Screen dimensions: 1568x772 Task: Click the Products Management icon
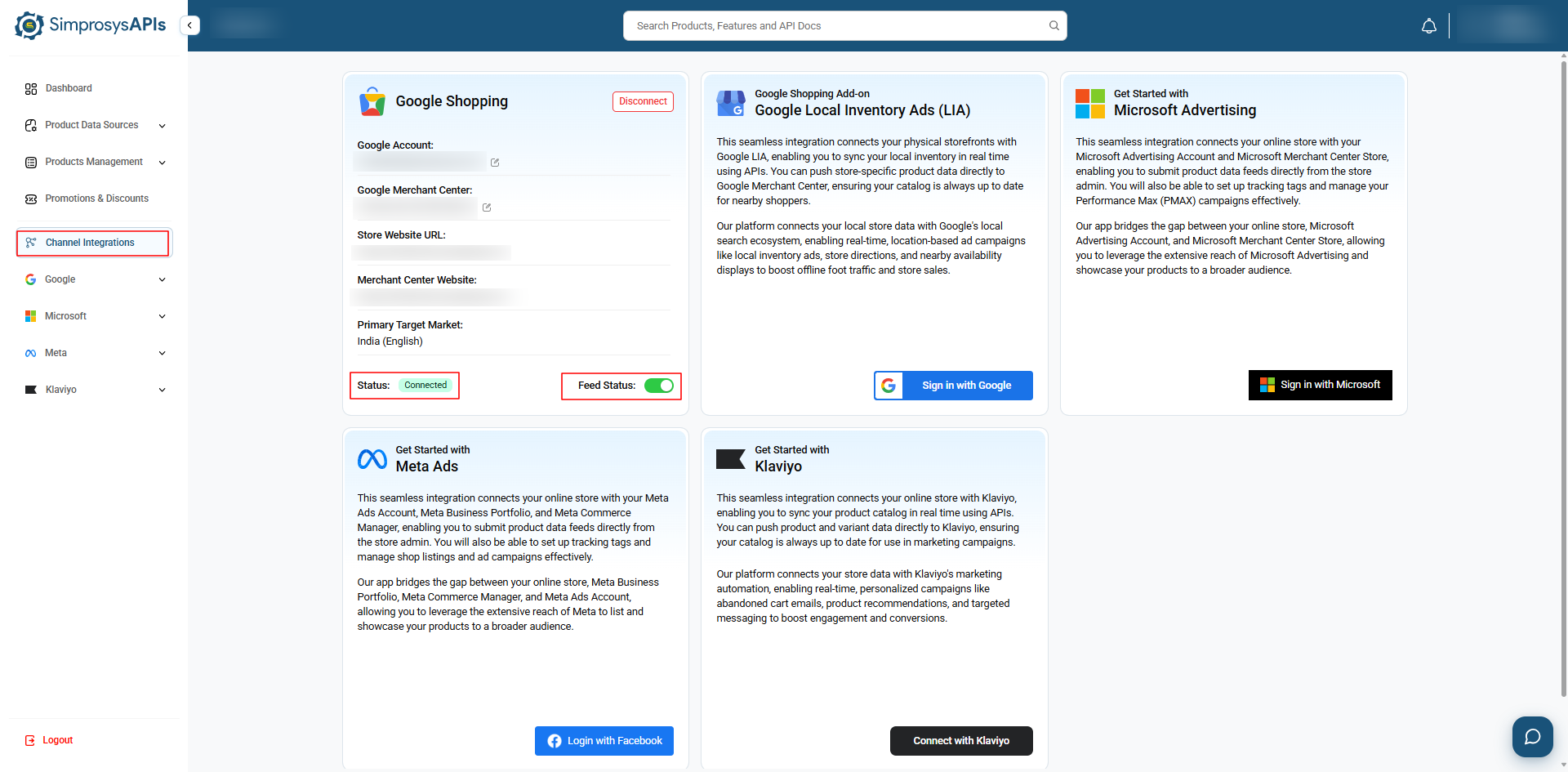point(31,162)
